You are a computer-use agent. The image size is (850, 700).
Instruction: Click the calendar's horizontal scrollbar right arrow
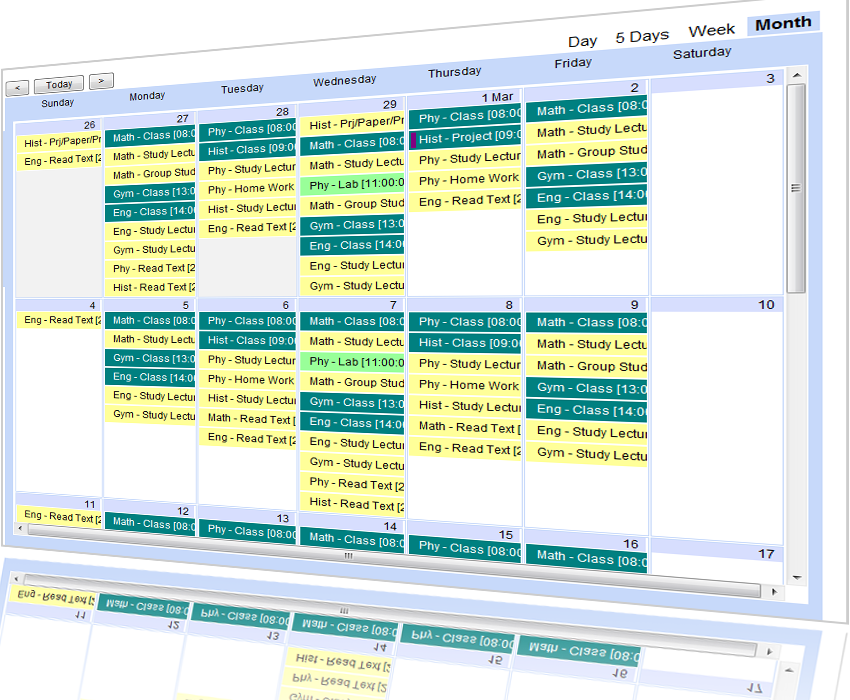(x=774, y=592)
